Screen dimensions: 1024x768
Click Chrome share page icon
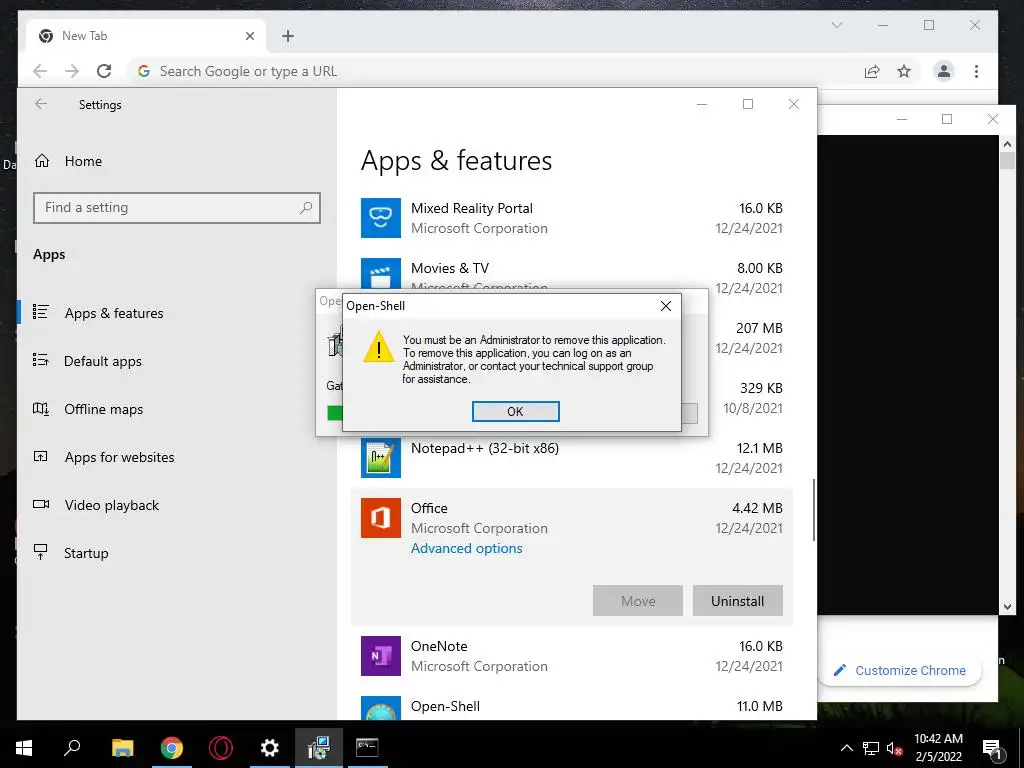tap(872, 71)
